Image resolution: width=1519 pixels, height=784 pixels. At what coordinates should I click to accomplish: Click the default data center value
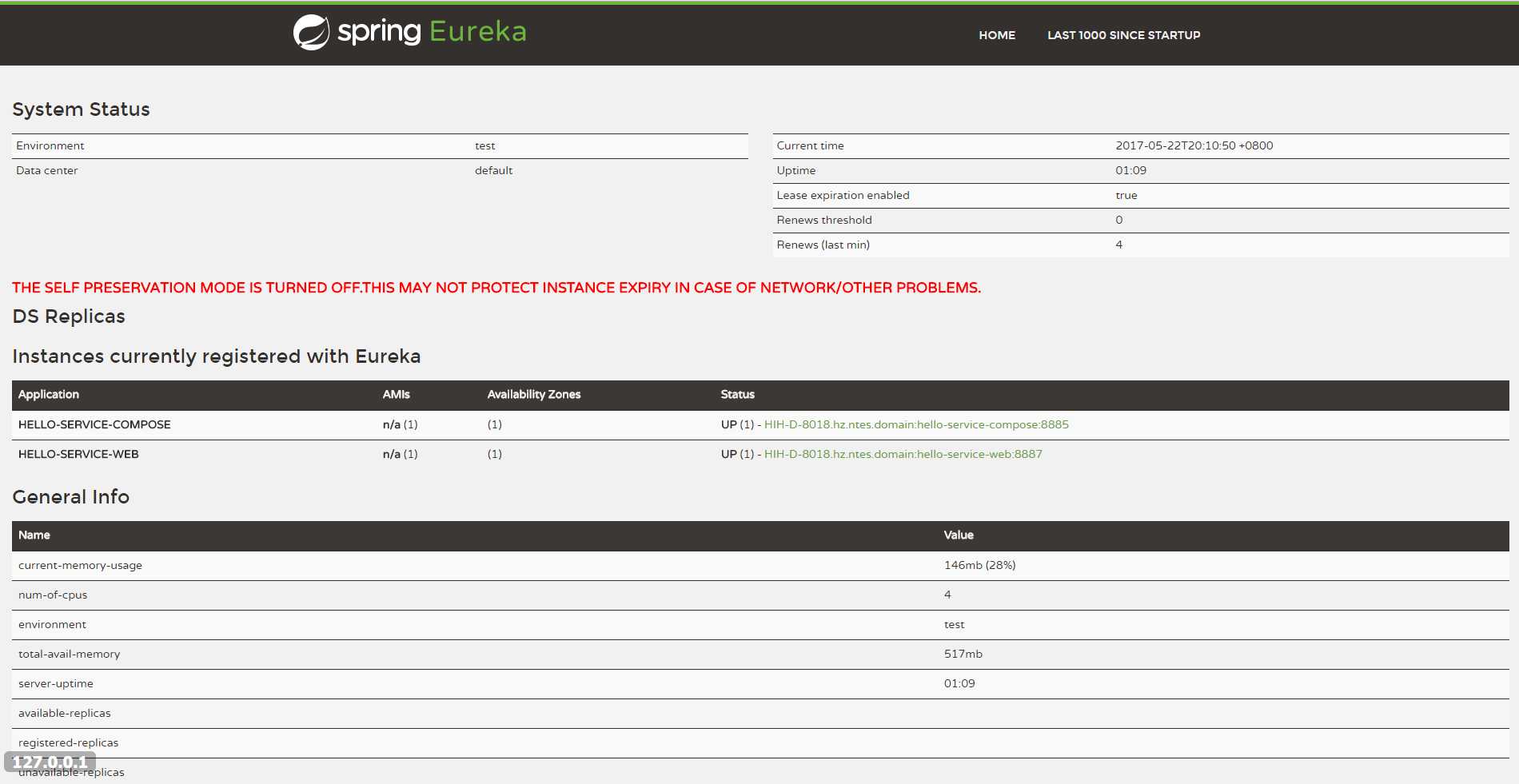[493, 170]
